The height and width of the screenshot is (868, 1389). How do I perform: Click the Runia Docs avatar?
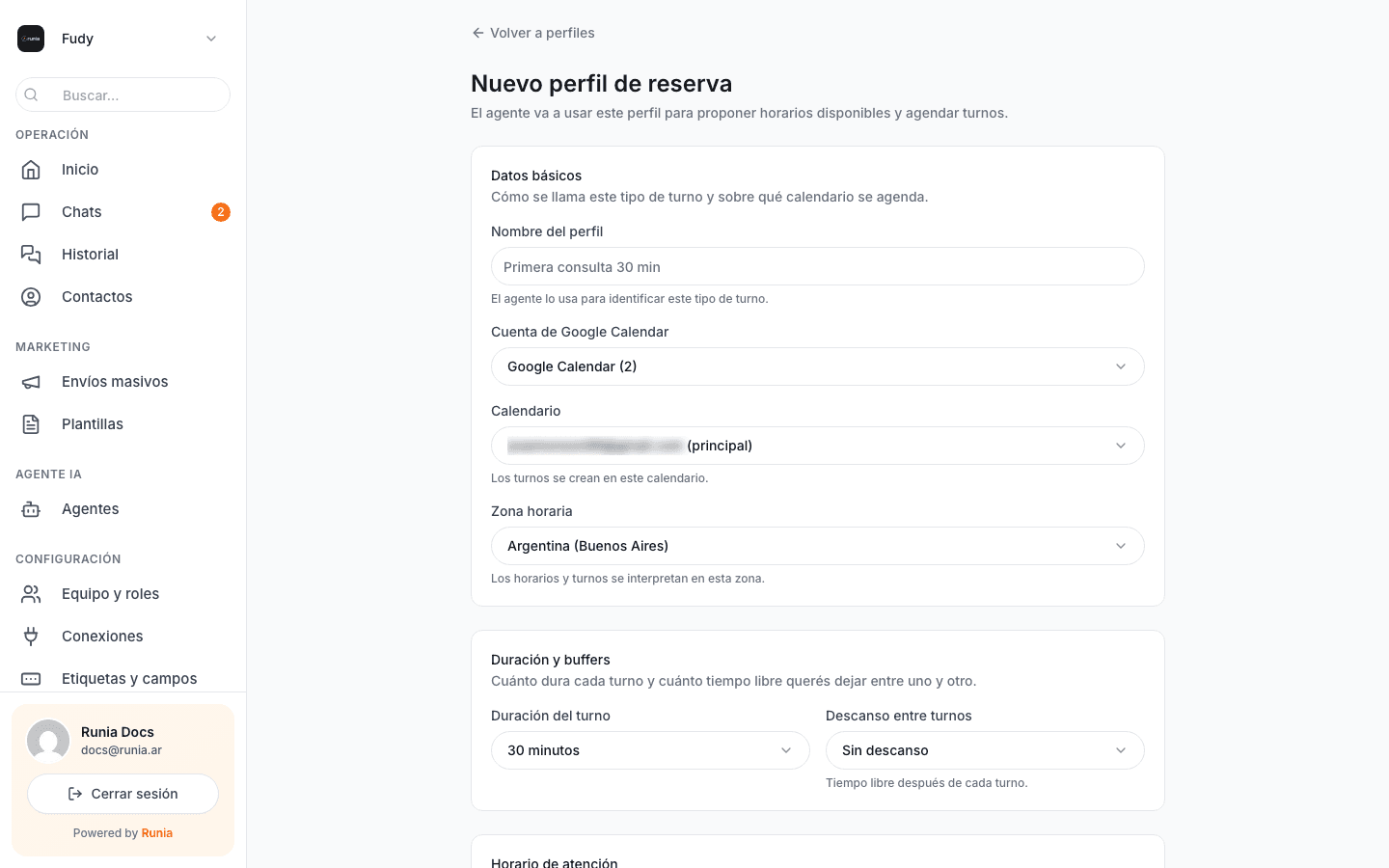[x=48, y=741]
